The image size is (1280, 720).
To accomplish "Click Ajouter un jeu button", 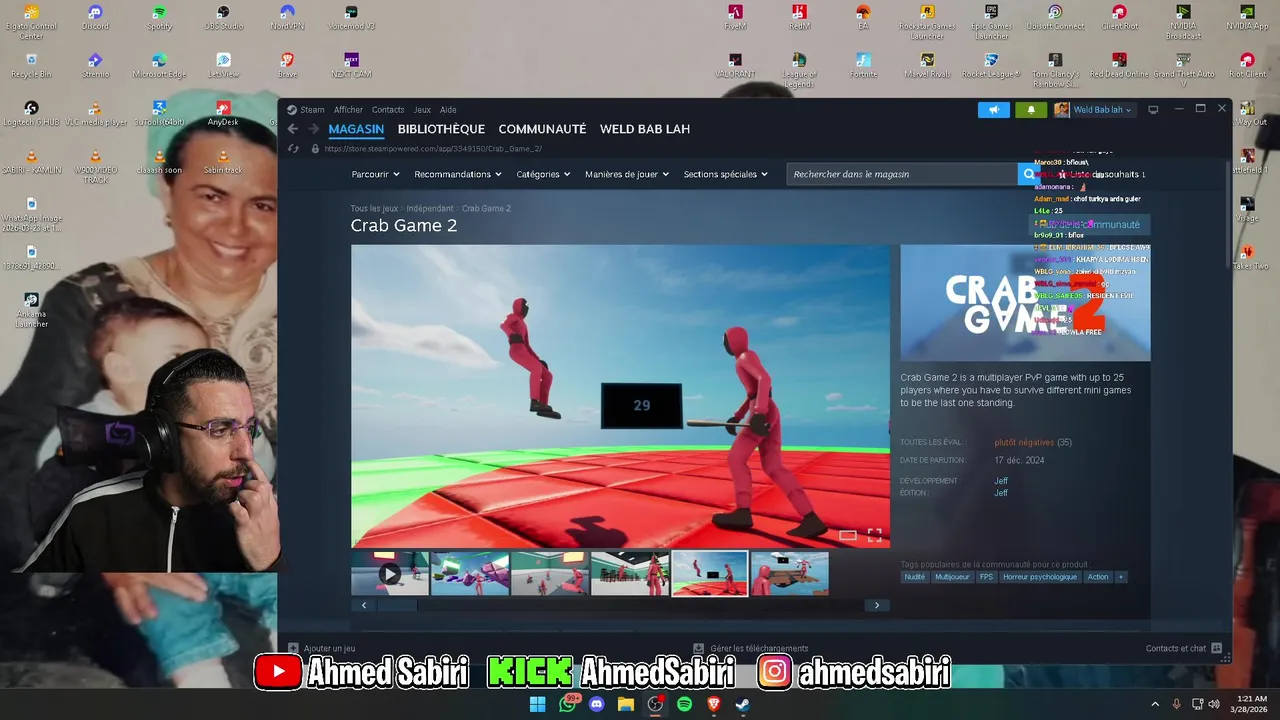I will [322, 648].
